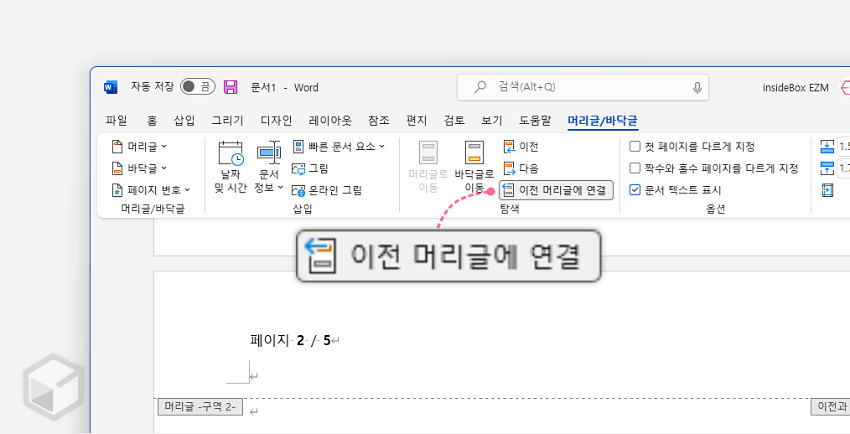
Task: Click the 문서 정보 icon
Action: [x=268, y=153]
